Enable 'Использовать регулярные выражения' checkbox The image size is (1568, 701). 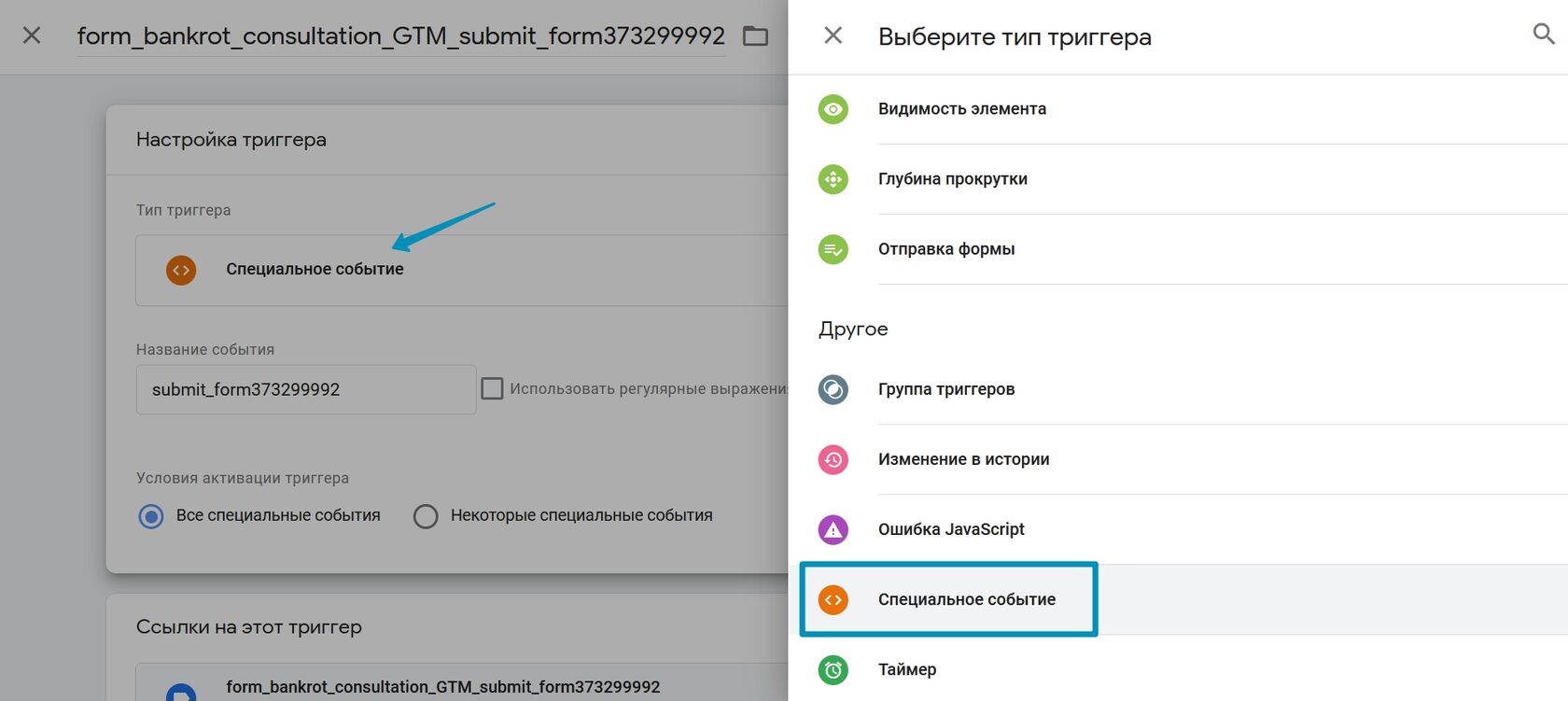pyautogui.click(x=492, y=388)
